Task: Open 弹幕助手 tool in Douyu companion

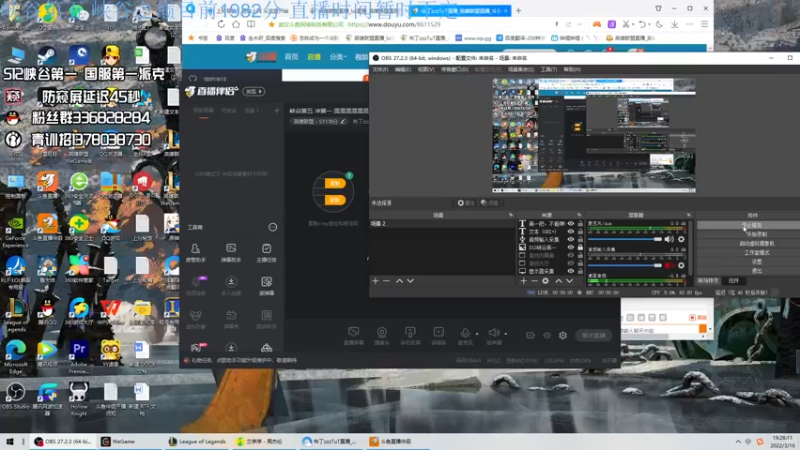Action: [231, 252]
